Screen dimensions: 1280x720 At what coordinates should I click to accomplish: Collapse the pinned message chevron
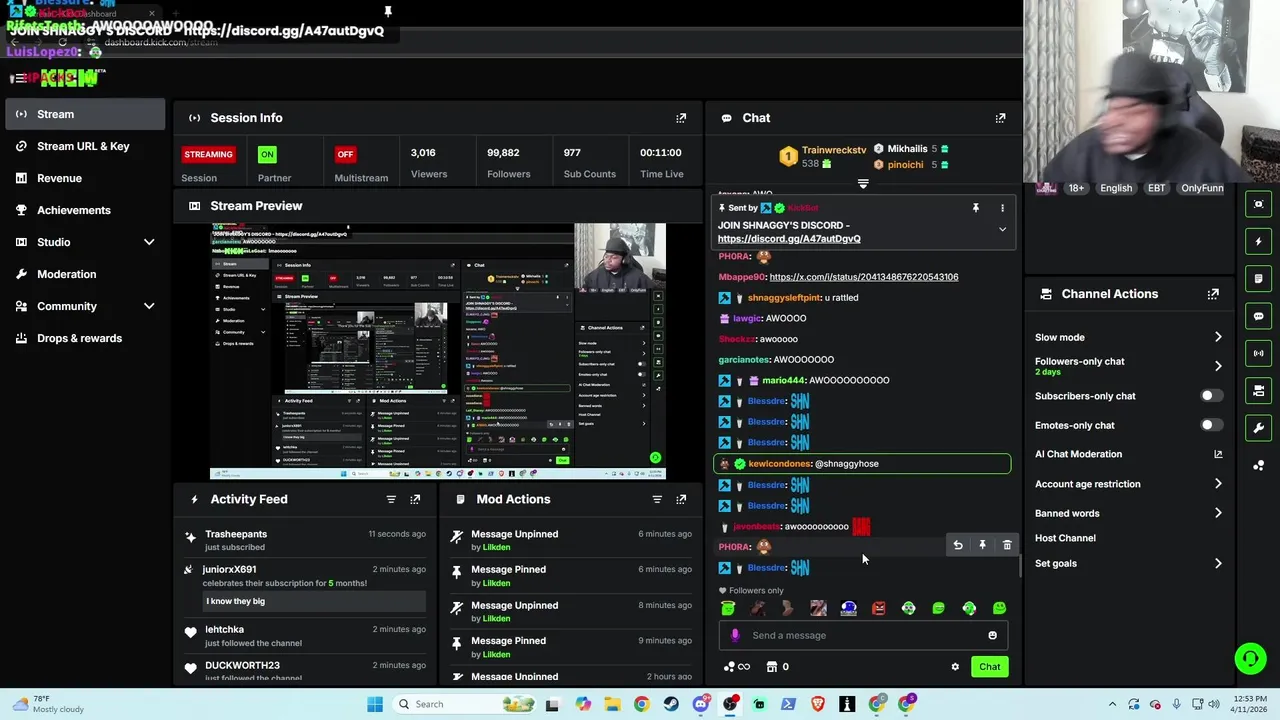pos(1002,230)
